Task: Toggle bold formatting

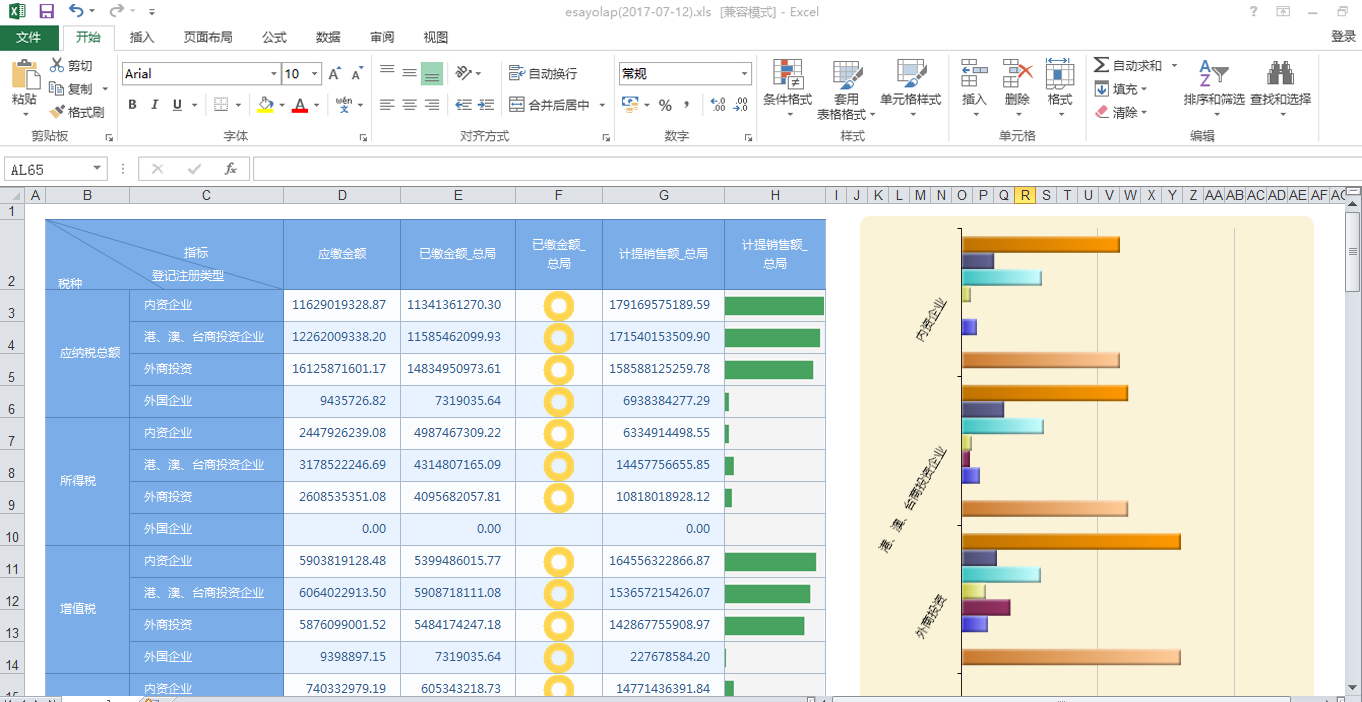Action: tap(132, 105)
